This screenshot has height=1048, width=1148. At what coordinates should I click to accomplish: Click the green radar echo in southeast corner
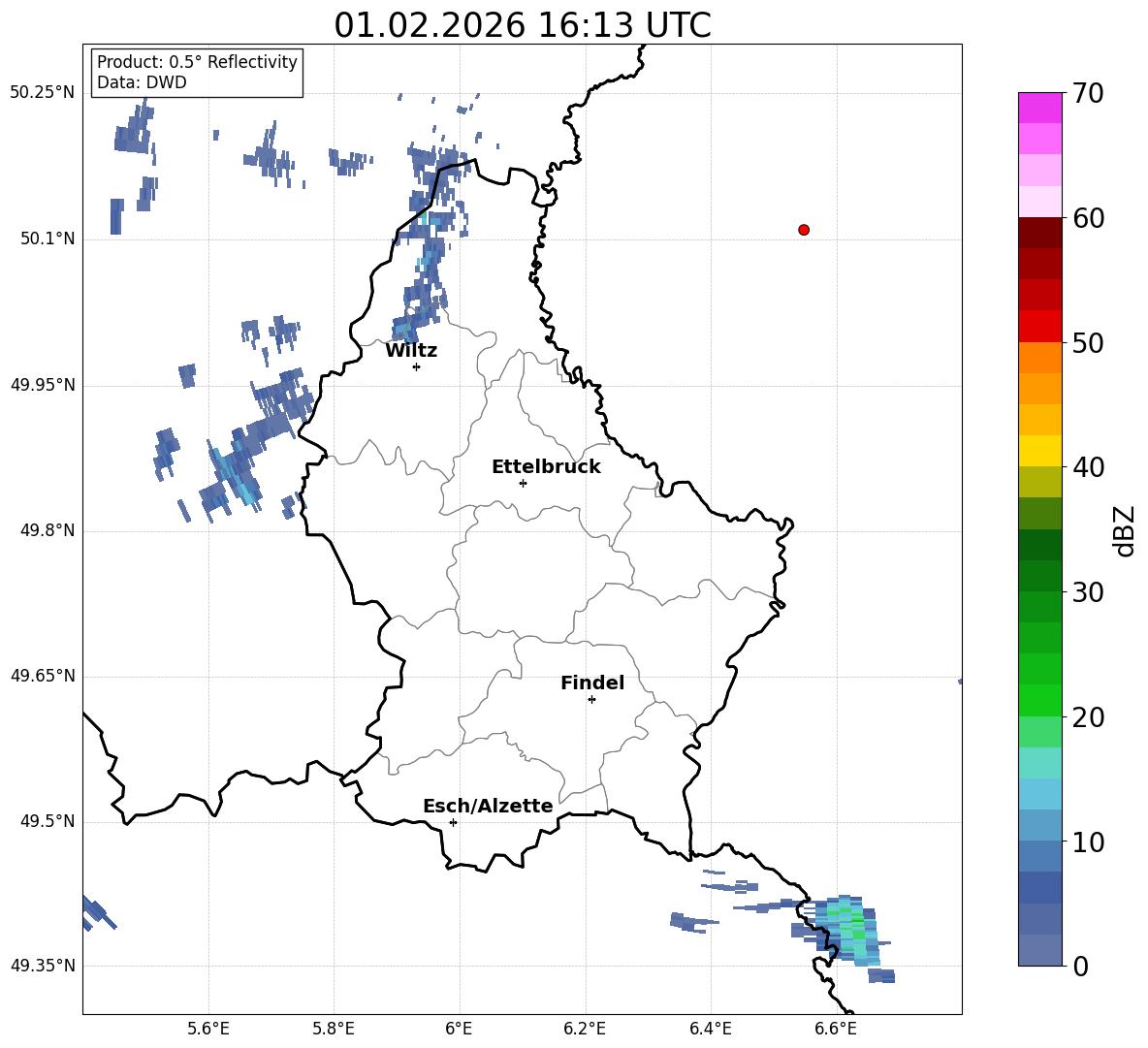coord(849,930)
